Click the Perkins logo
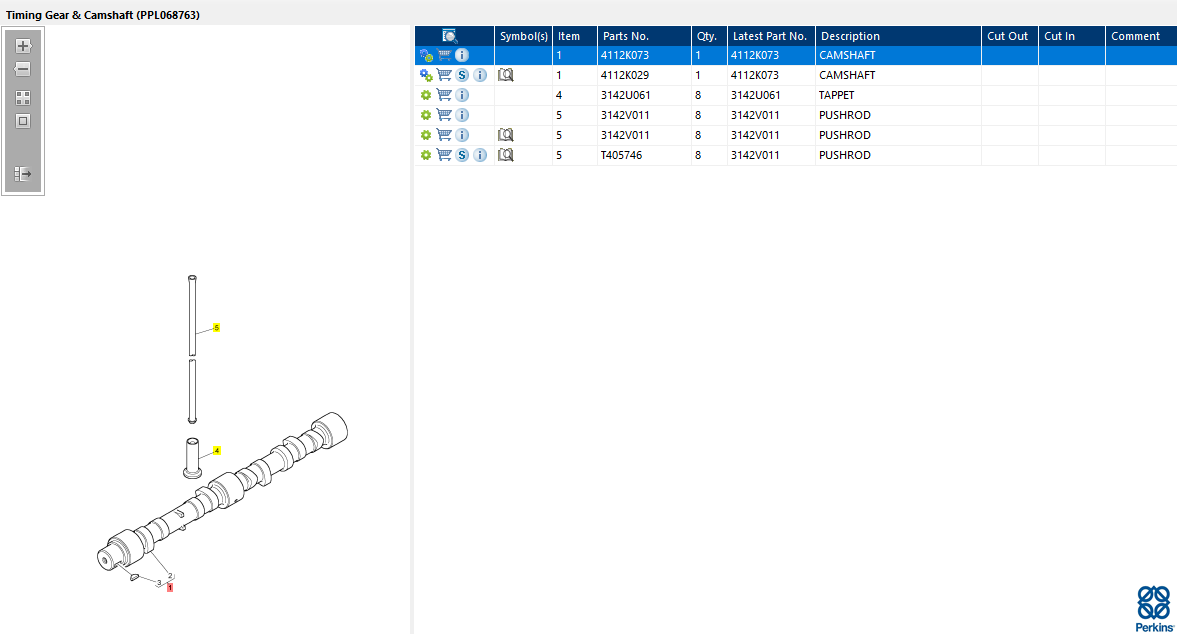 tap(1154, 608)
